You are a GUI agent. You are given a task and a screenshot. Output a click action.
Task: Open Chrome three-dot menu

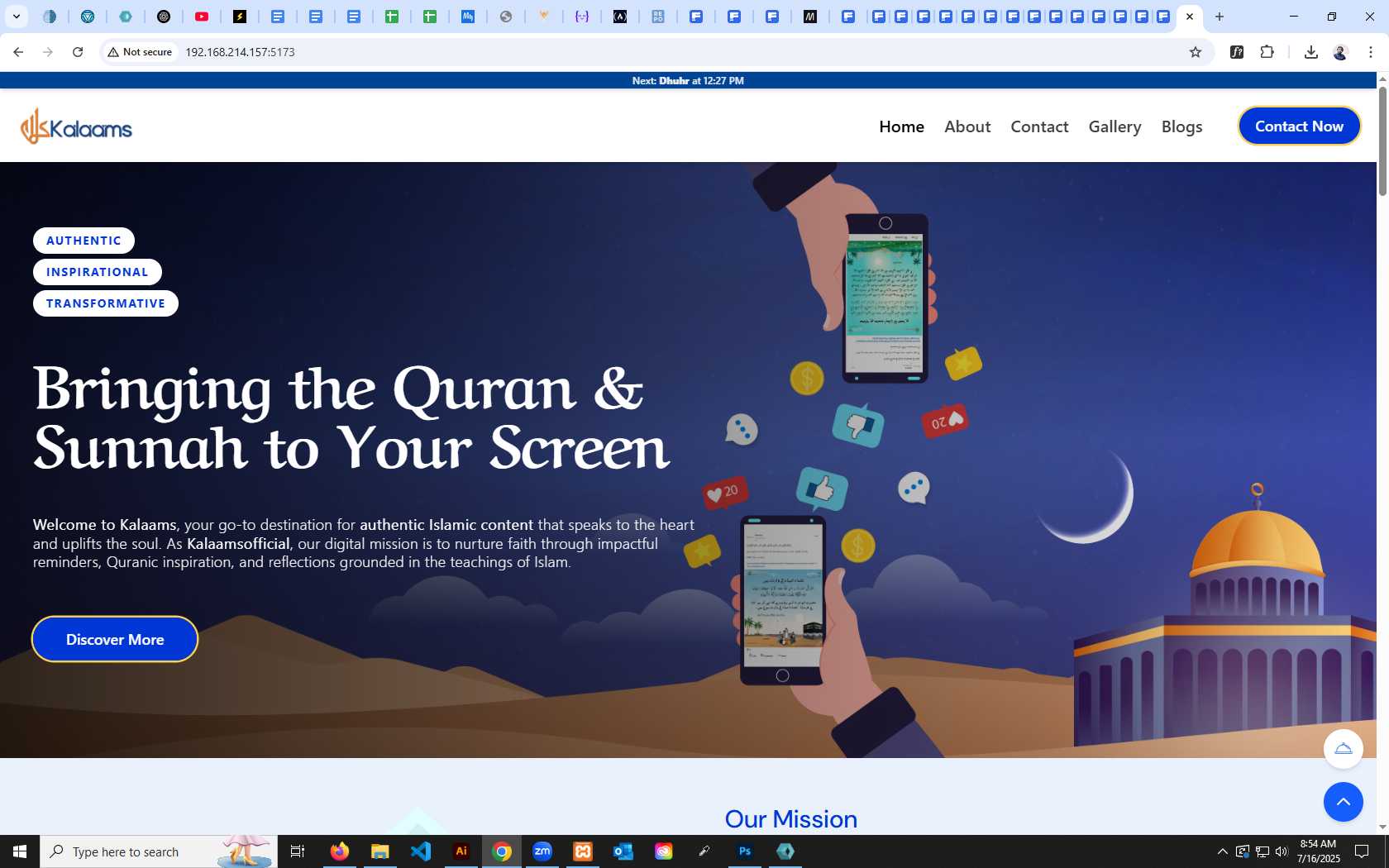(x=1370, y=52)
